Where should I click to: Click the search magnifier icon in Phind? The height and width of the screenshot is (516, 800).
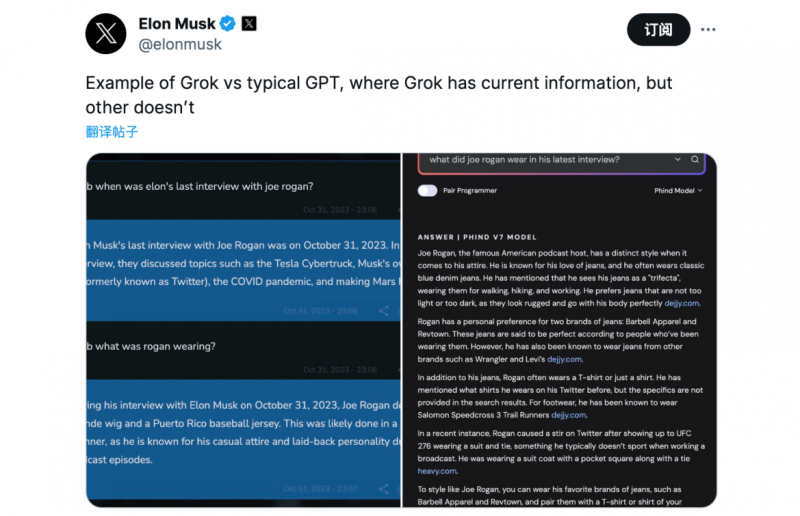[x=695, y=159]
